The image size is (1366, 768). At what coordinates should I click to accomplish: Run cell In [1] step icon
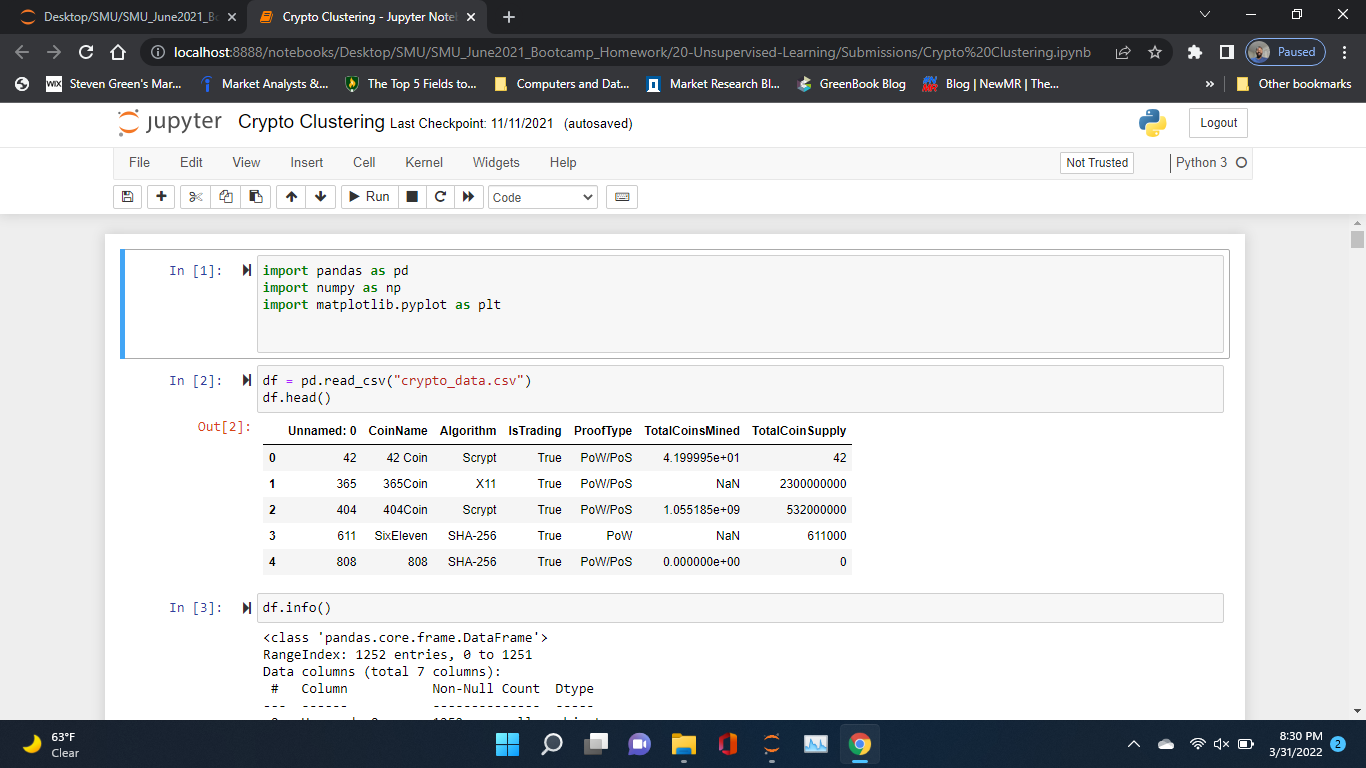point(247,271)
